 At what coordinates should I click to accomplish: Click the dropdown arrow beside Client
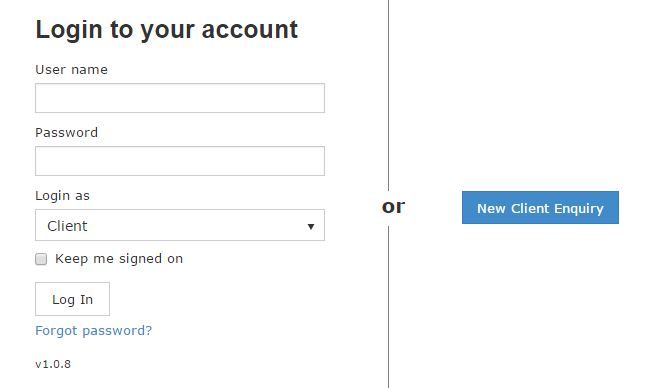(310, 226)
